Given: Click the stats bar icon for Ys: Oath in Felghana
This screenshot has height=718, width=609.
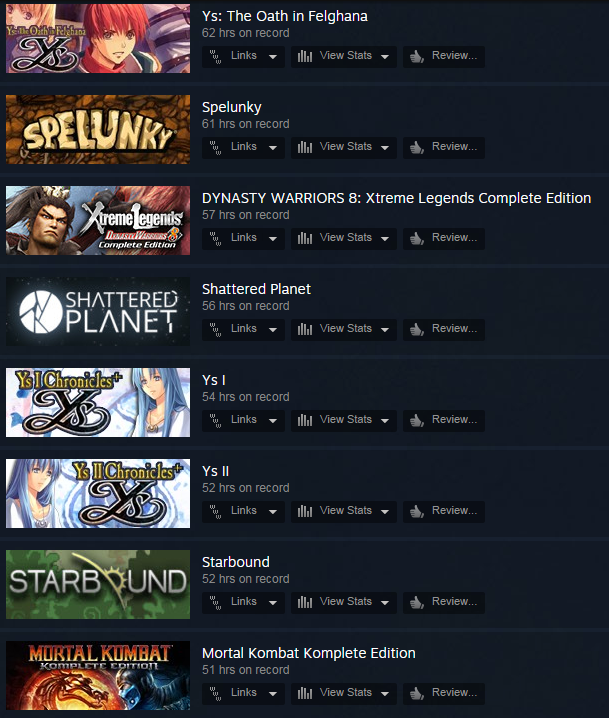Looking at the screenshot, I should (305, 56).
